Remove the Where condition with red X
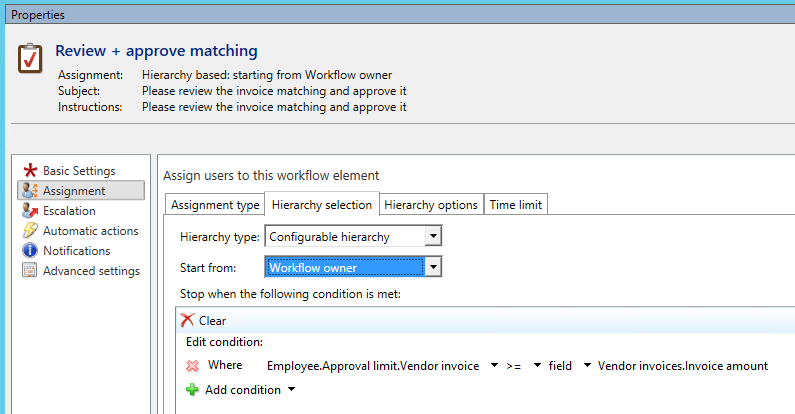 (x=192, y=366)
